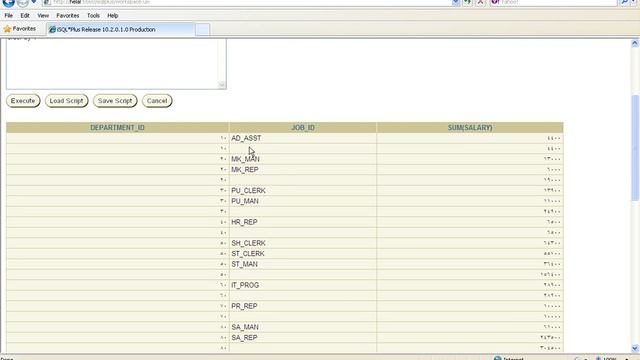Image resolution: width=640 pixels, height=360 pixels.
Task: Click the page scrollbar up arrow
Action: point(635,43)
